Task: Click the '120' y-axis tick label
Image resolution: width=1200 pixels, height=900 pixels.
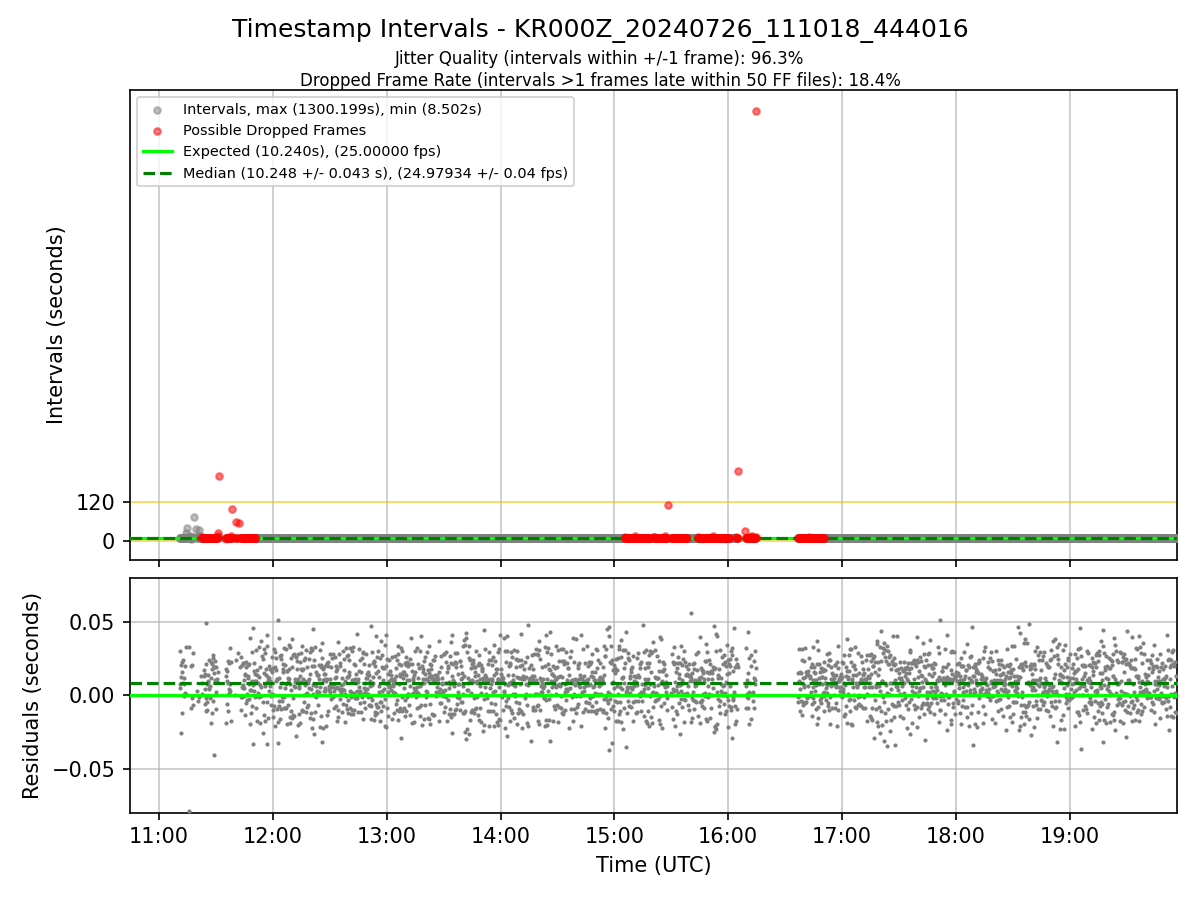Action: point(96,503)
